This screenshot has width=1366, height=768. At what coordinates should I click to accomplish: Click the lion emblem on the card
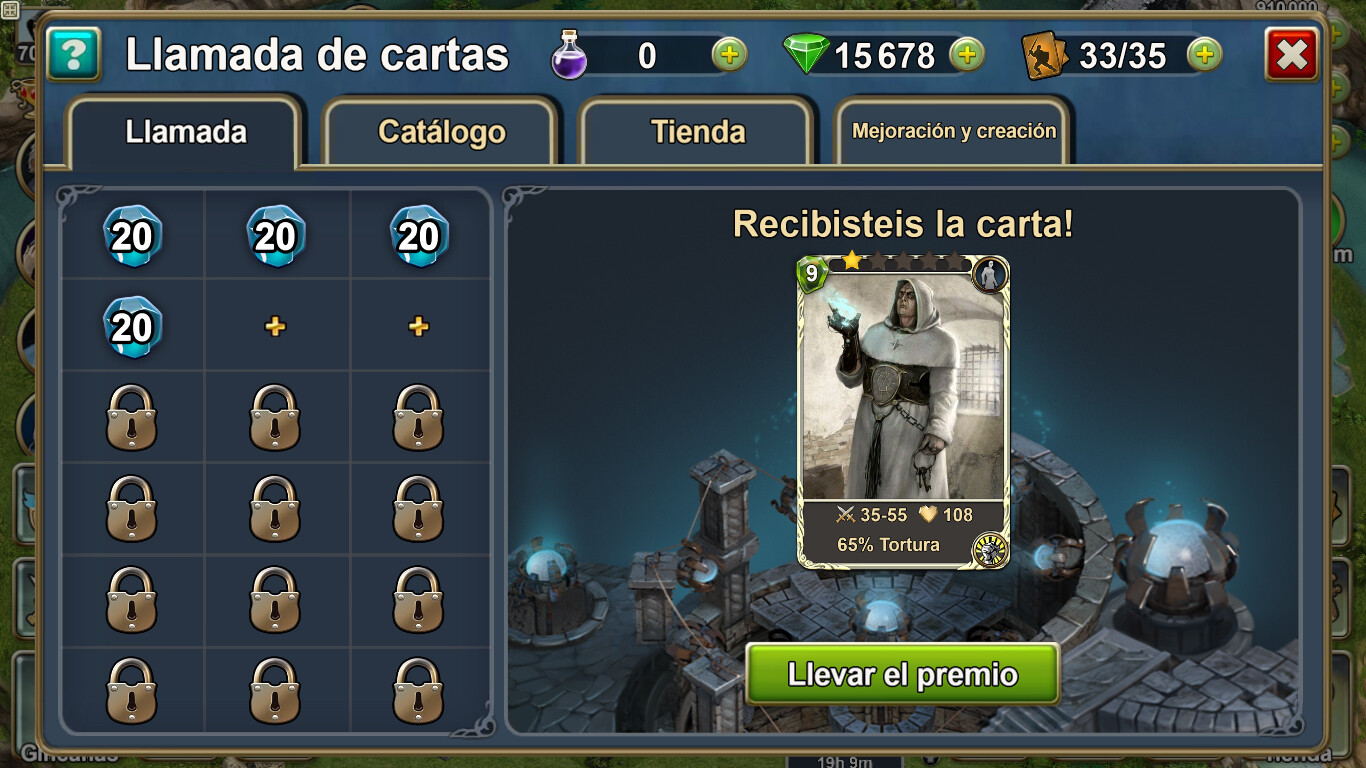click(990, 549)
